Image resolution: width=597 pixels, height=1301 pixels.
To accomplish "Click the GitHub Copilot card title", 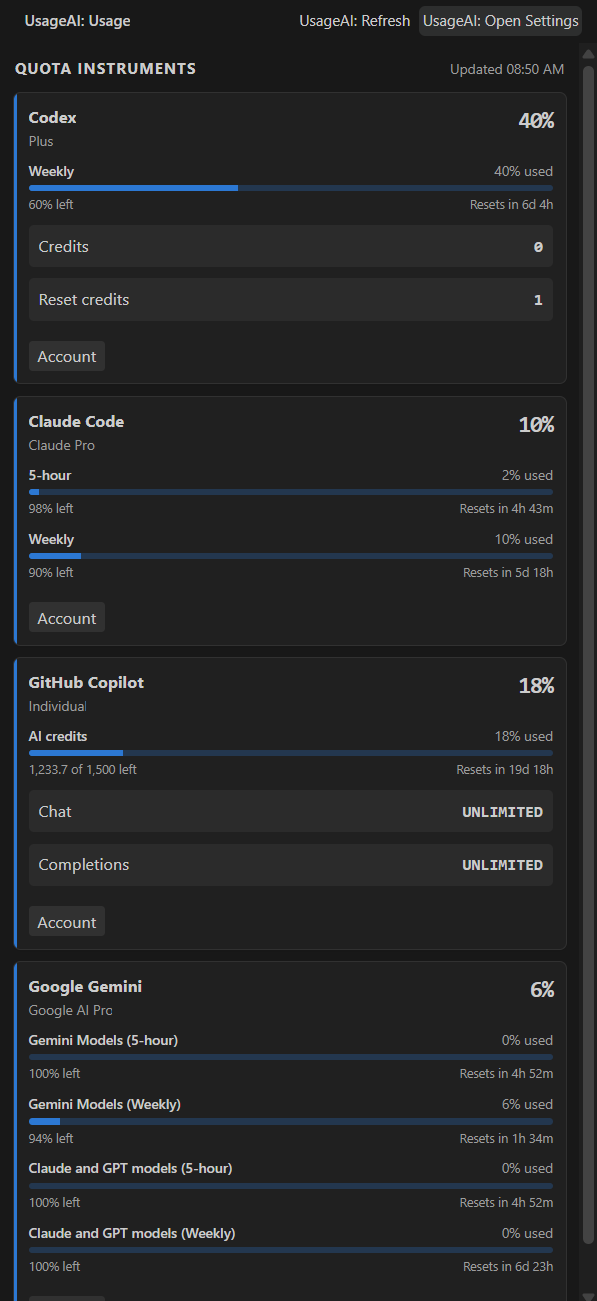I will click(x=86, y=683).
